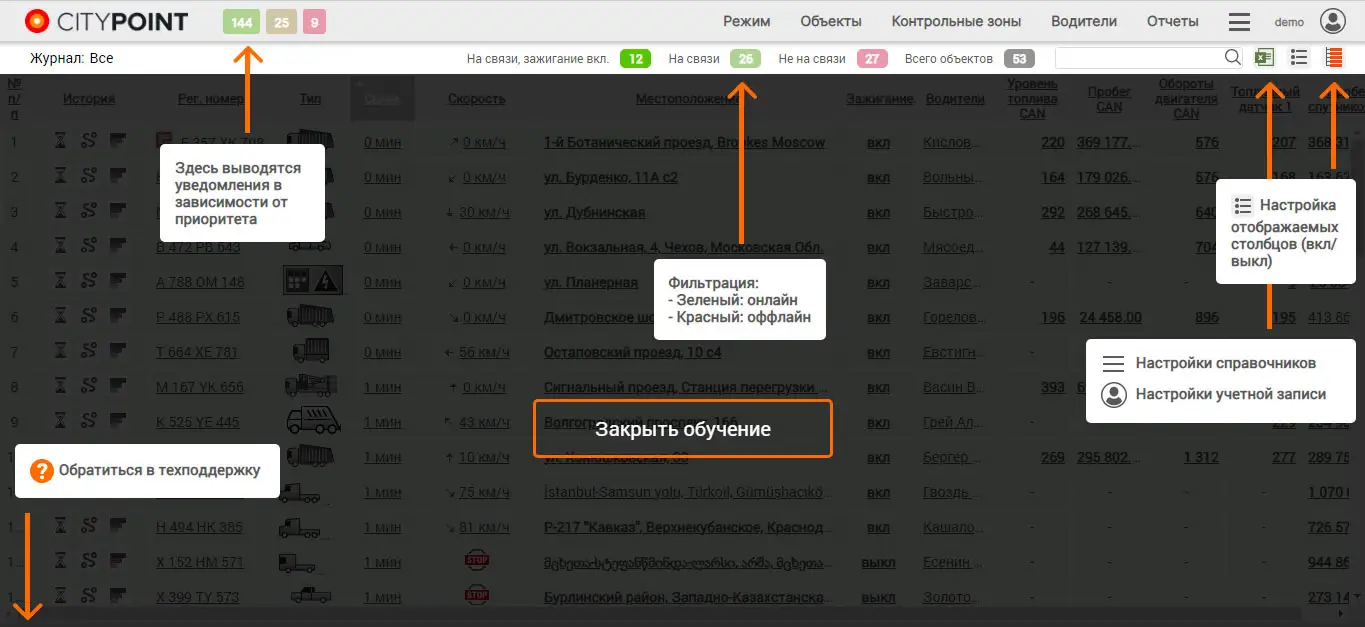Go to the Отчеты menu item
The image size is (1365, 627).
pyautogui.click(x=1173, y=21)
